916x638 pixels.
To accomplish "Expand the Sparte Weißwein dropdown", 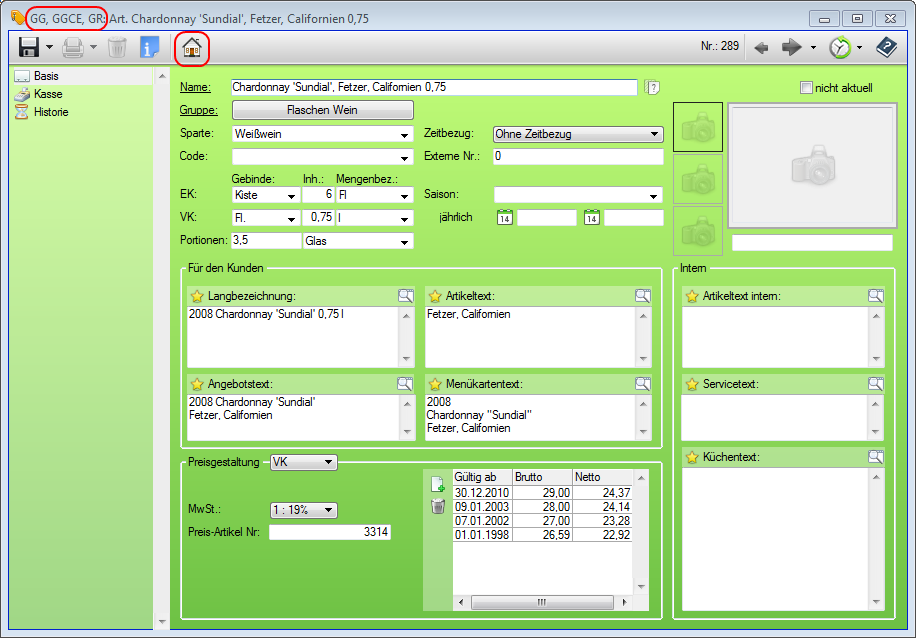I will [x=405, y=135].
